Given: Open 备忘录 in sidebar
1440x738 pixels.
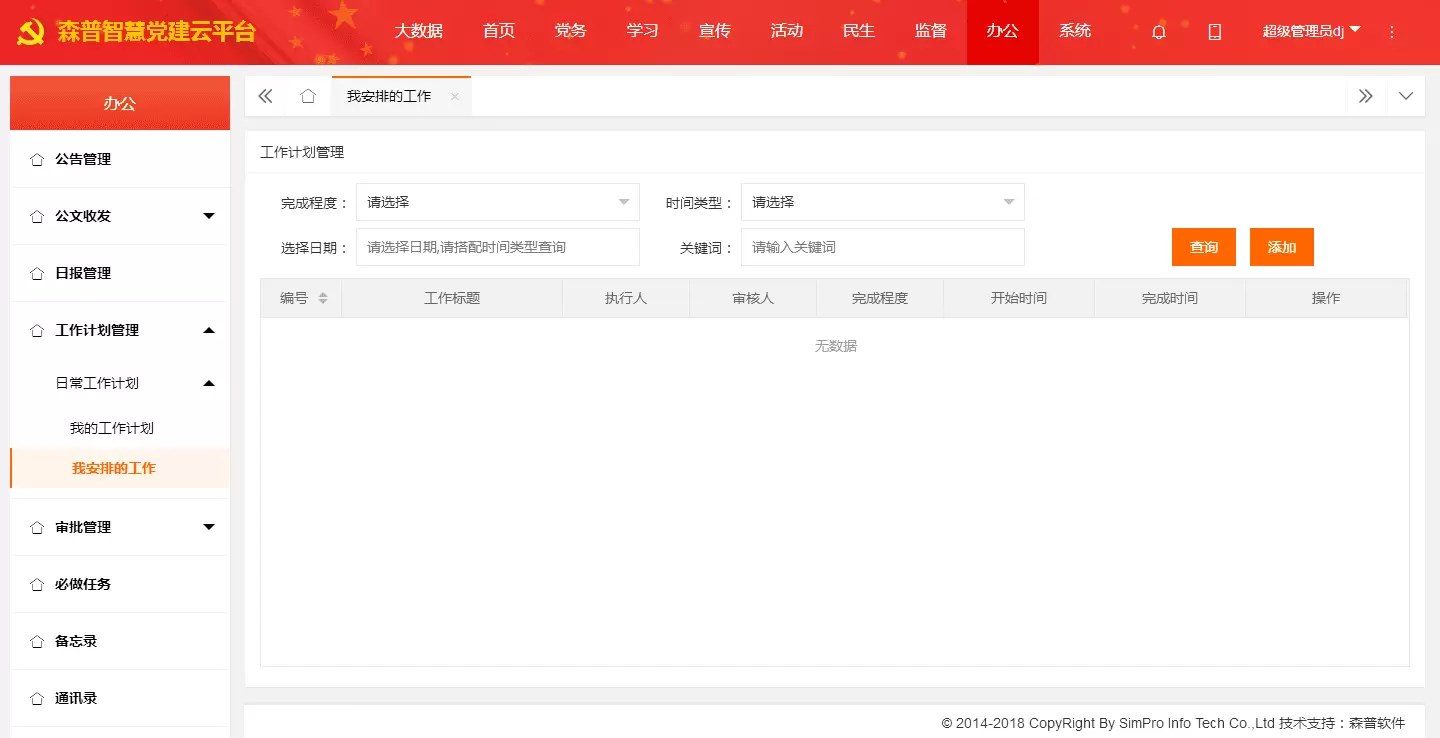Looking at the screenshot, I should pos(76,641).
